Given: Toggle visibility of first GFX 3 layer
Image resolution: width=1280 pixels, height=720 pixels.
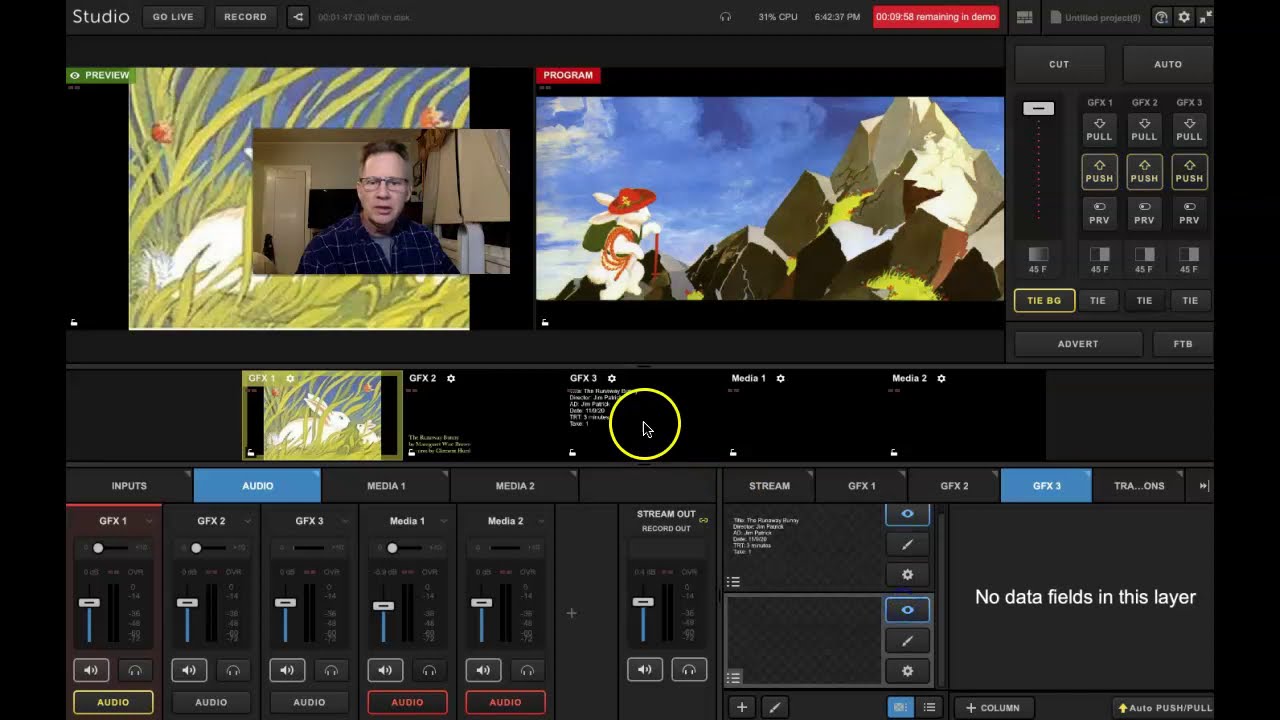Looking at the screenshot, I should [907, 515].
